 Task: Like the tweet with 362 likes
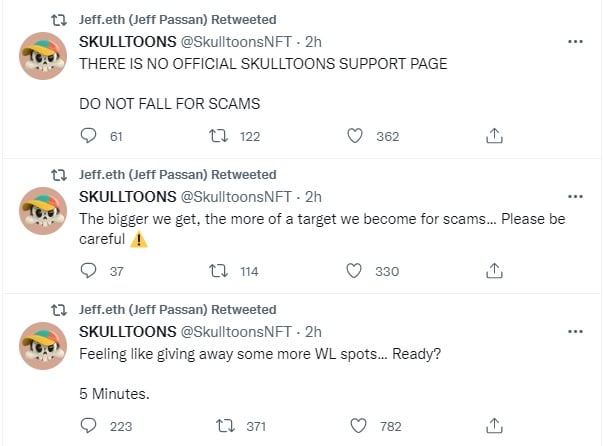pos(352,136)
